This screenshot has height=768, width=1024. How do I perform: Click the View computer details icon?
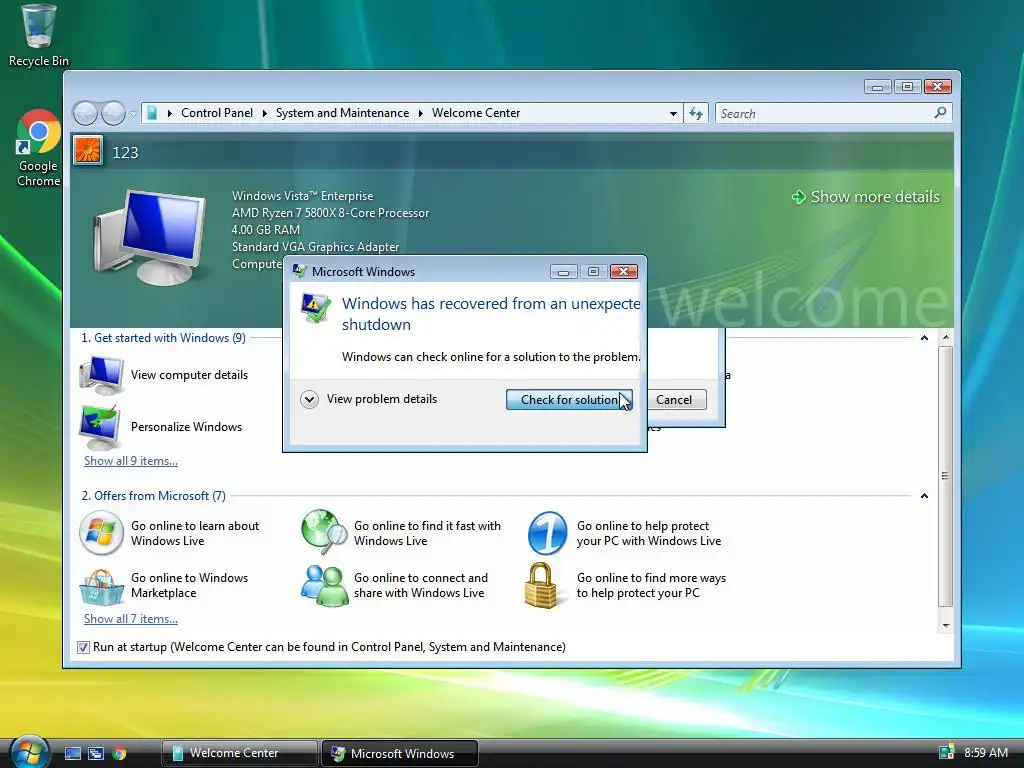(x=101, y=375)
